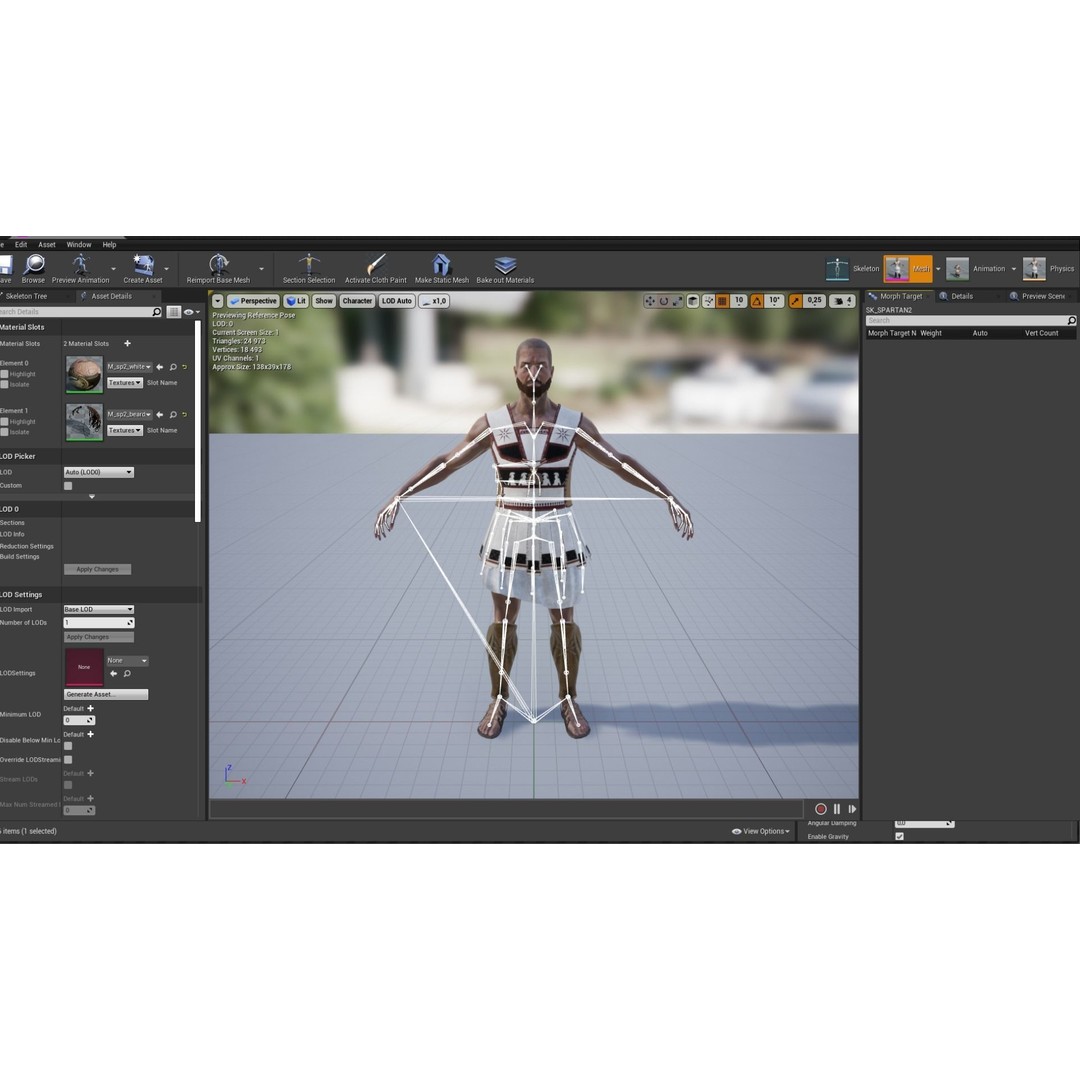The height and width of the screenshot is (1080, 1080).
Task: Select the rotate gizmo mode icon
Action: pyautogui.click(x=663, y=301)
